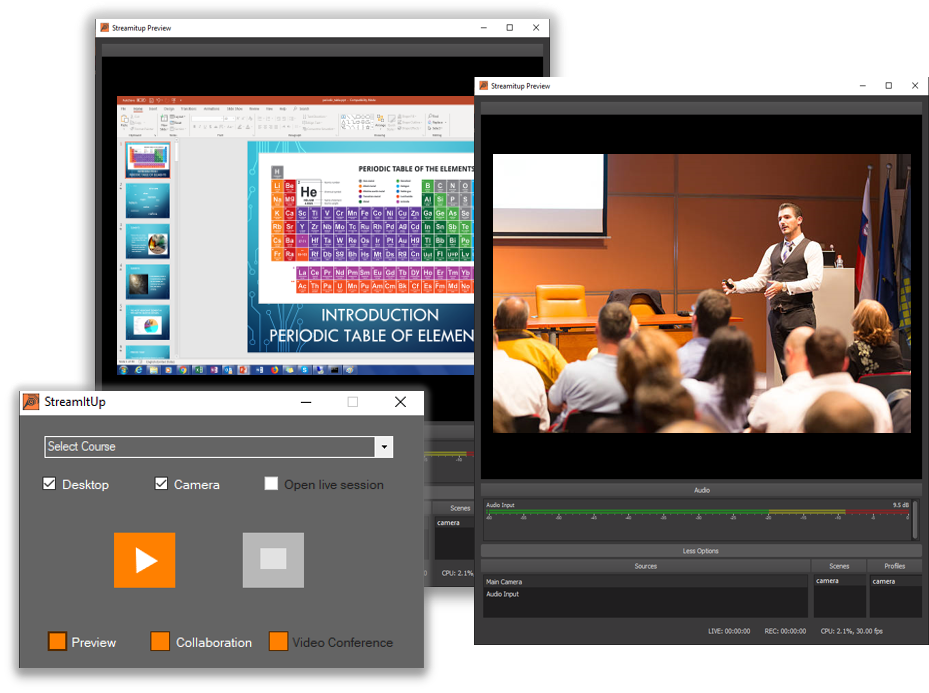Click the Scenes header in camera preview window
This screenshot has width=929, height=693.
839,566
